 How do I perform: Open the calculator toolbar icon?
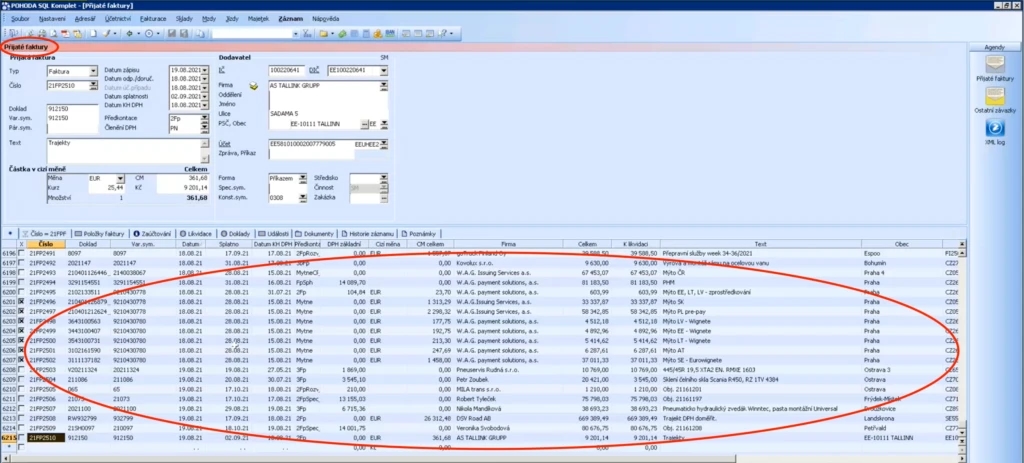click(x=366, y=33)
